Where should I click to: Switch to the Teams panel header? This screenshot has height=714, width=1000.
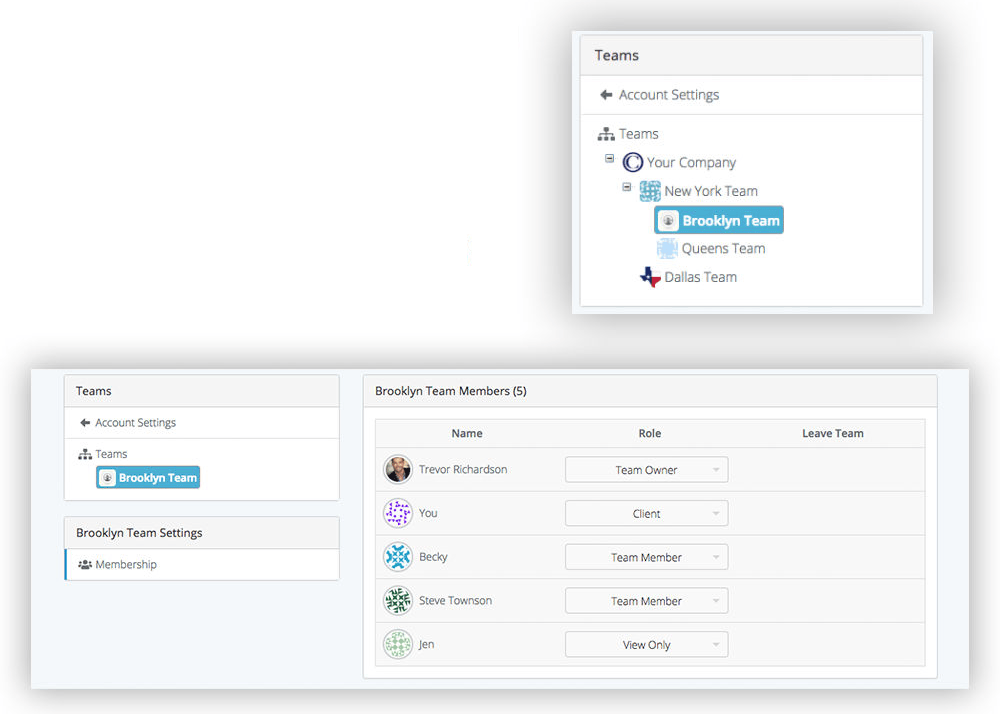coord(93,391)
